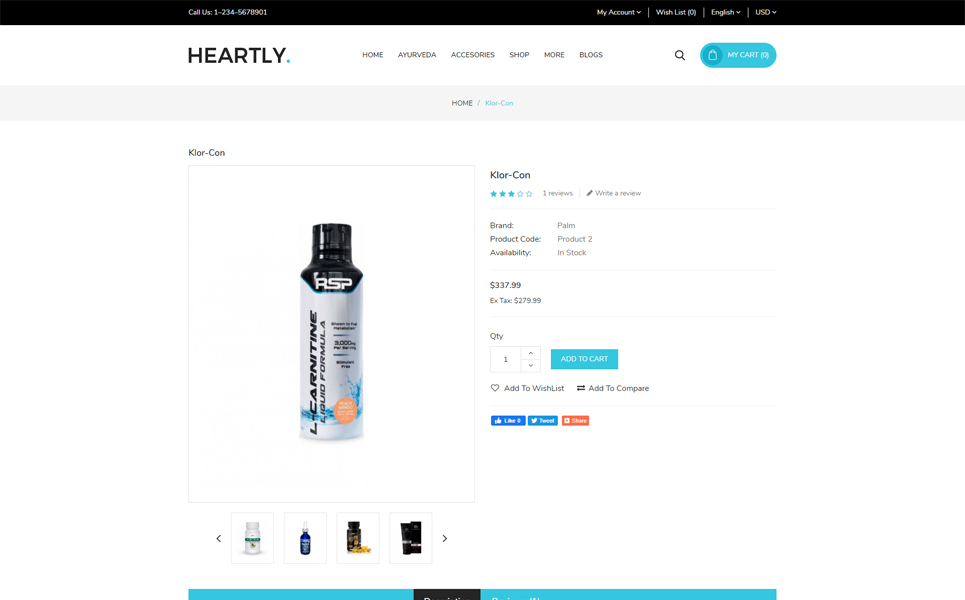Open the AYURVEDA menu item

(417, 55)
